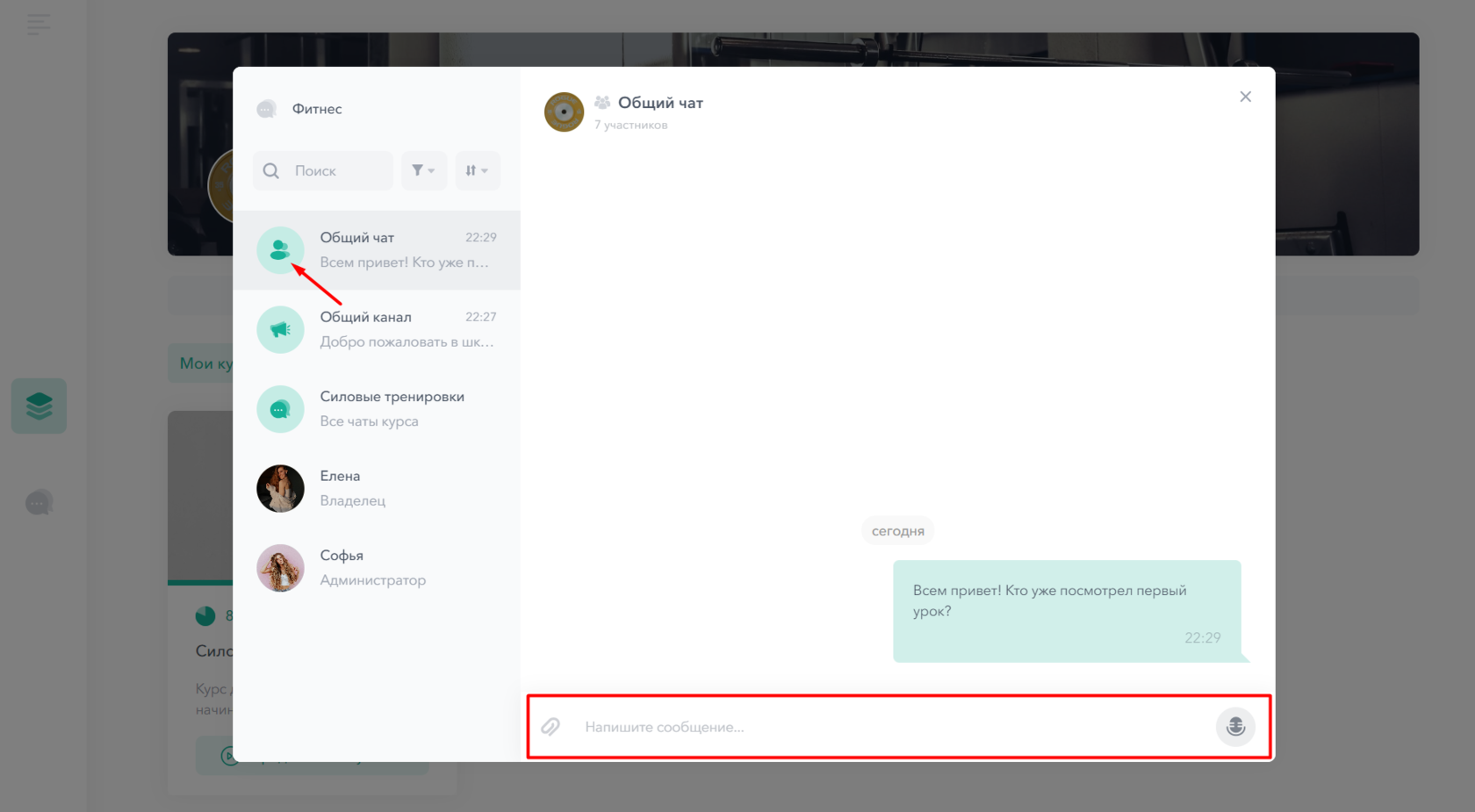This screenshot has width=1475, height=812.
Task: Click Елена's profile photo
Action: pyautogui.click(x=280, y=488)
